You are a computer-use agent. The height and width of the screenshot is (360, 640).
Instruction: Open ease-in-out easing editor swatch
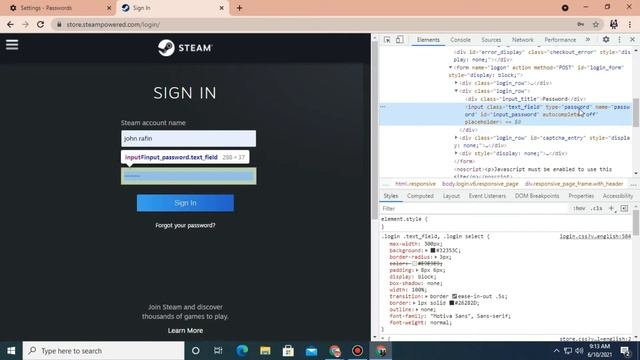(454, 296)
